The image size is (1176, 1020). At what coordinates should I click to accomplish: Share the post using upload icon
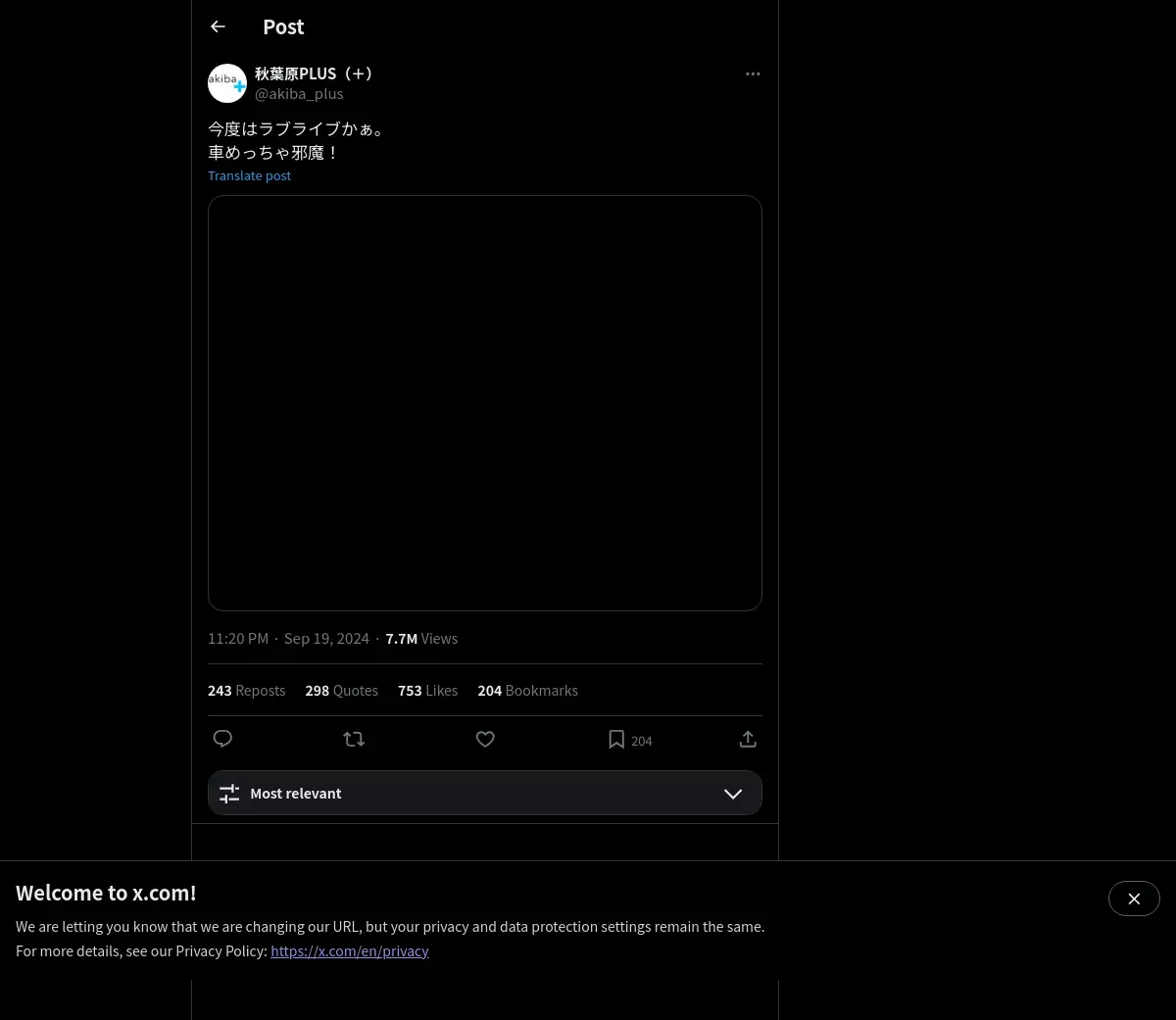tap(748, 739)
